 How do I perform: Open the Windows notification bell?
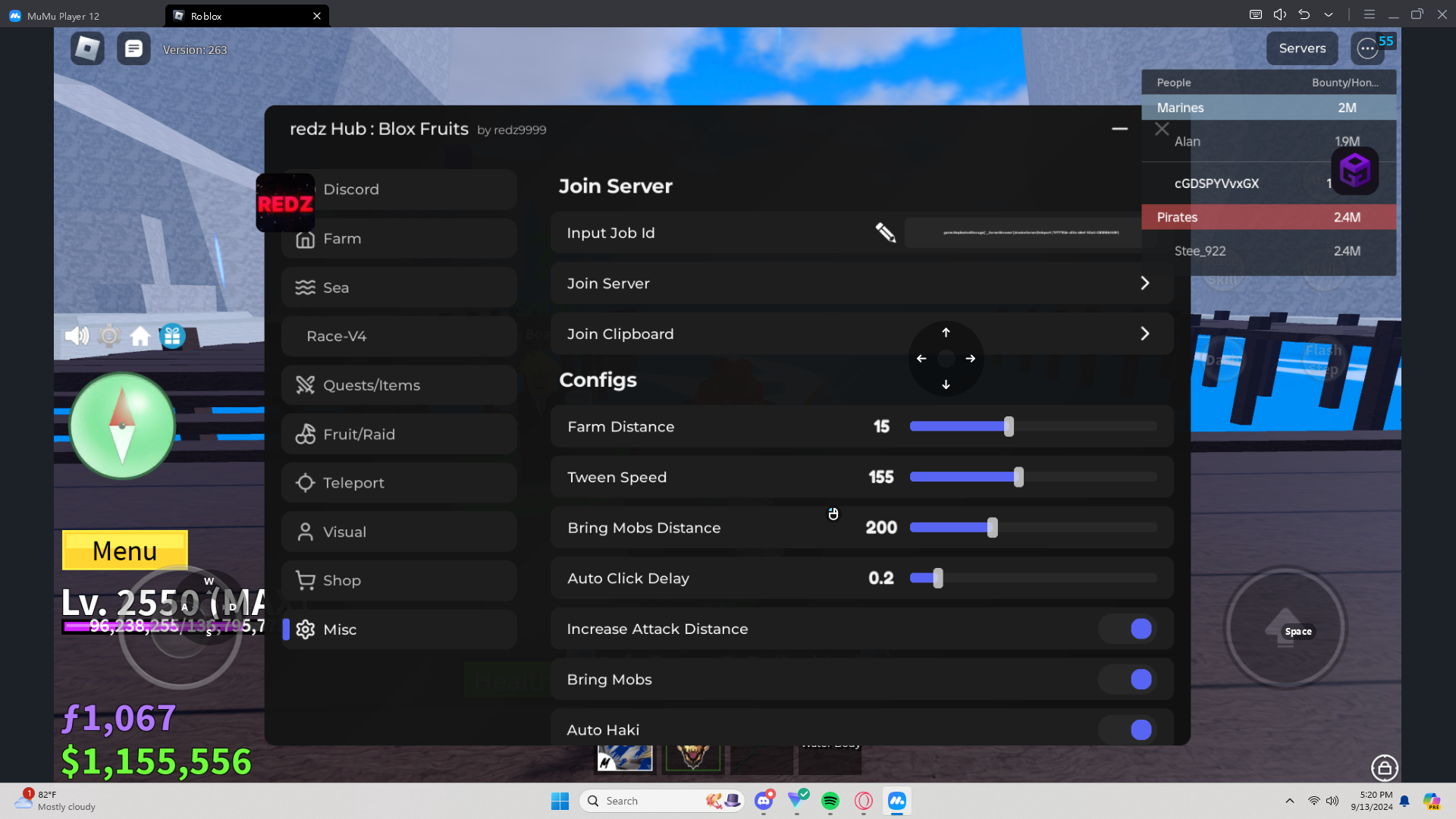[1404, 801]
